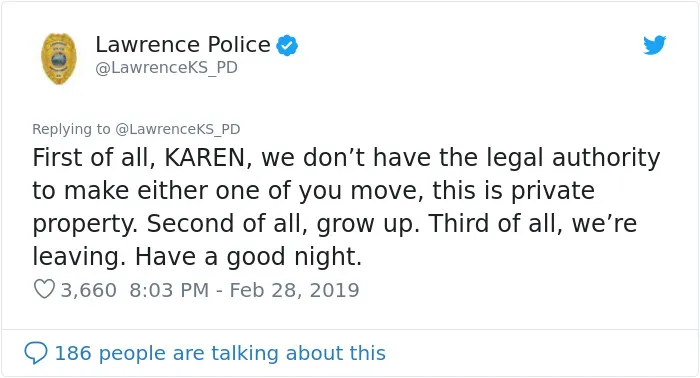Open the Lawrence Police display name
The image size is (700, 378).
click(x=183, y=44)
